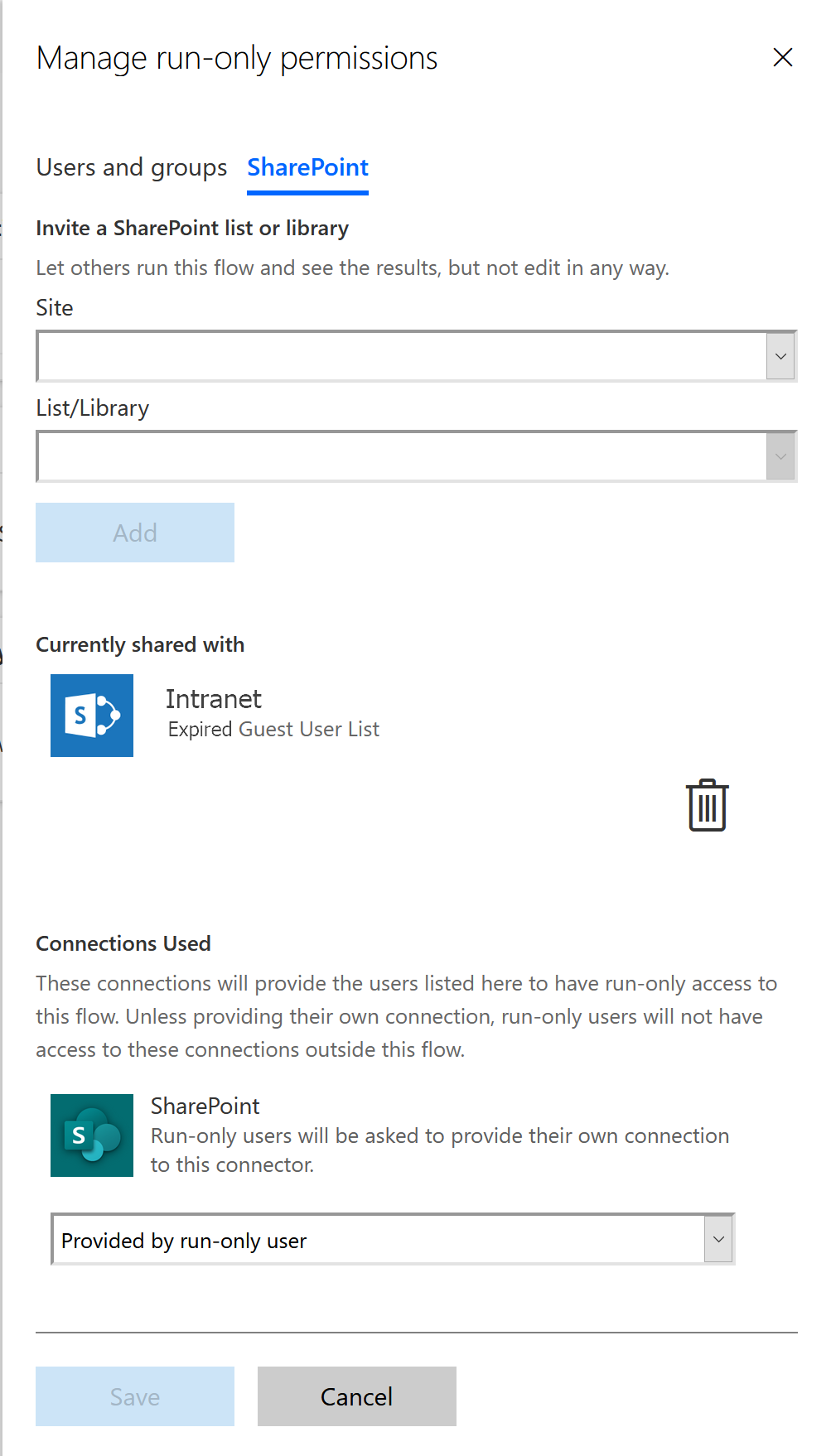Image resolution: width=831 pixels, height=1456 pixels.
Task: Focus the Site combo box field
Action: coord(402,356)
